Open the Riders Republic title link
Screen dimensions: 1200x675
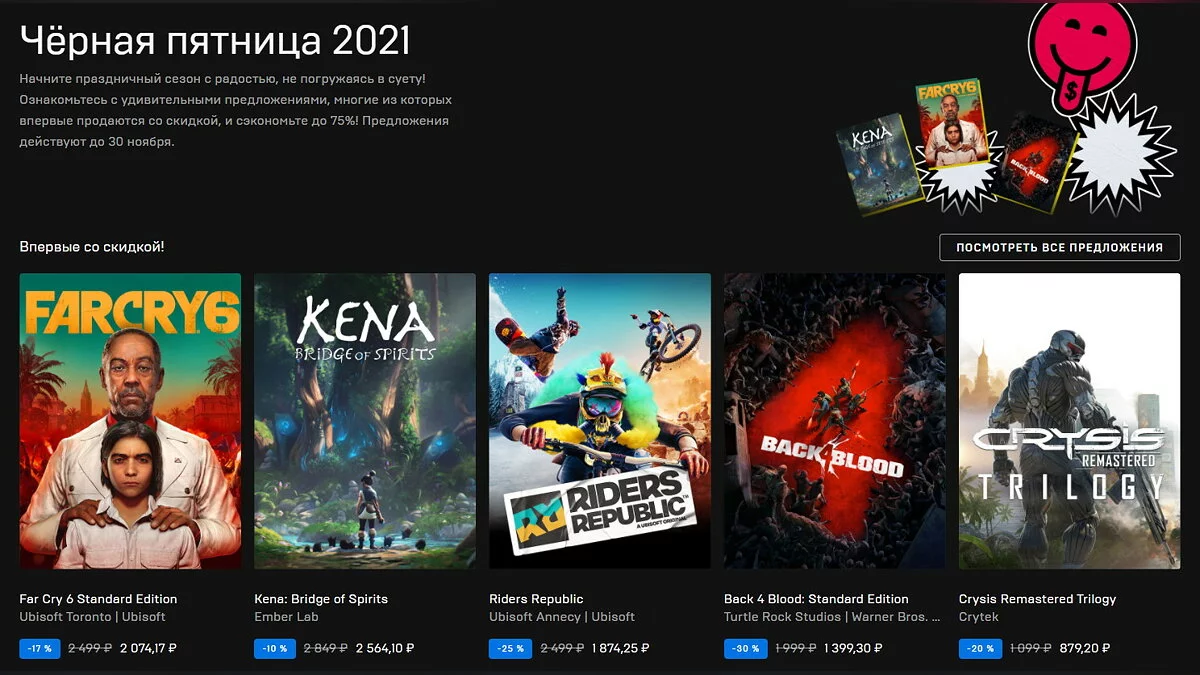coord(536,599)
